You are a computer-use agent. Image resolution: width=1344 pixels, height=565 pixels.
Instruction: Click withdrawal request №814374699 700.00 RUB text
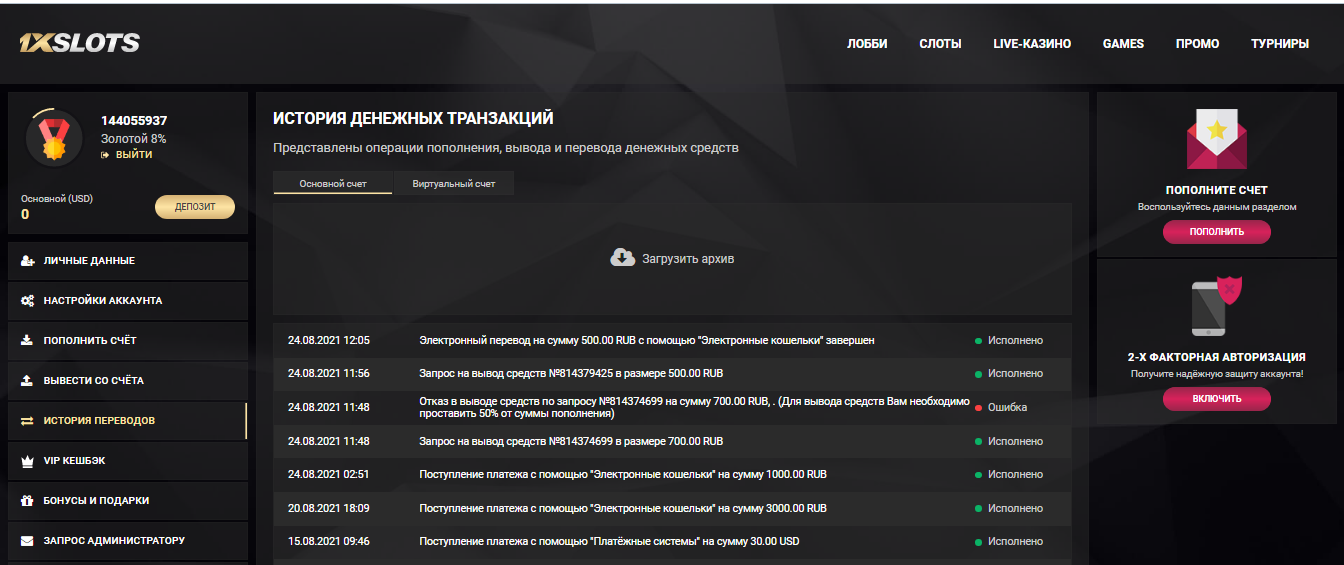point(571,441)
